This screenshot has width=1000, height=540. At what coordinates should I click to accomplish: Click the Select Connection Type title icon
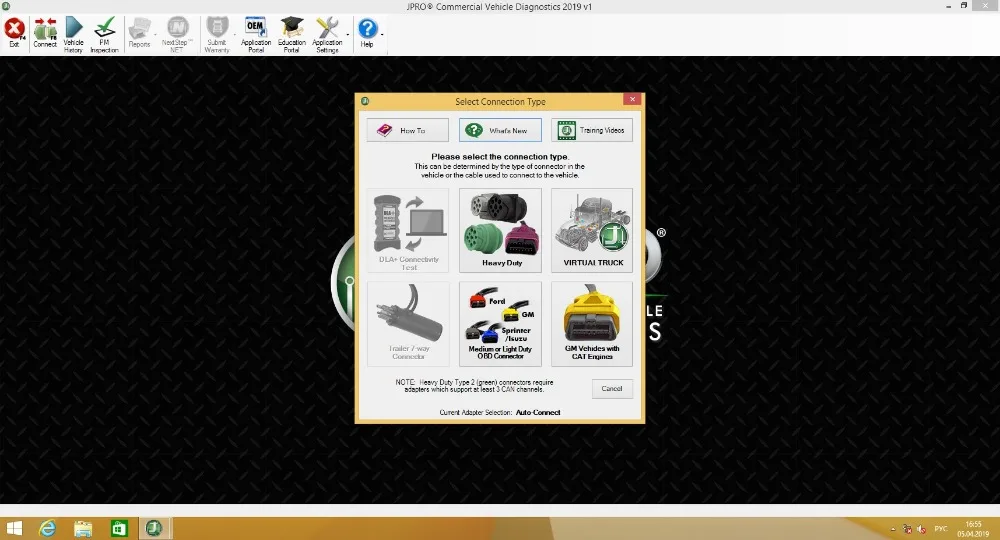(x=365, y=101)
